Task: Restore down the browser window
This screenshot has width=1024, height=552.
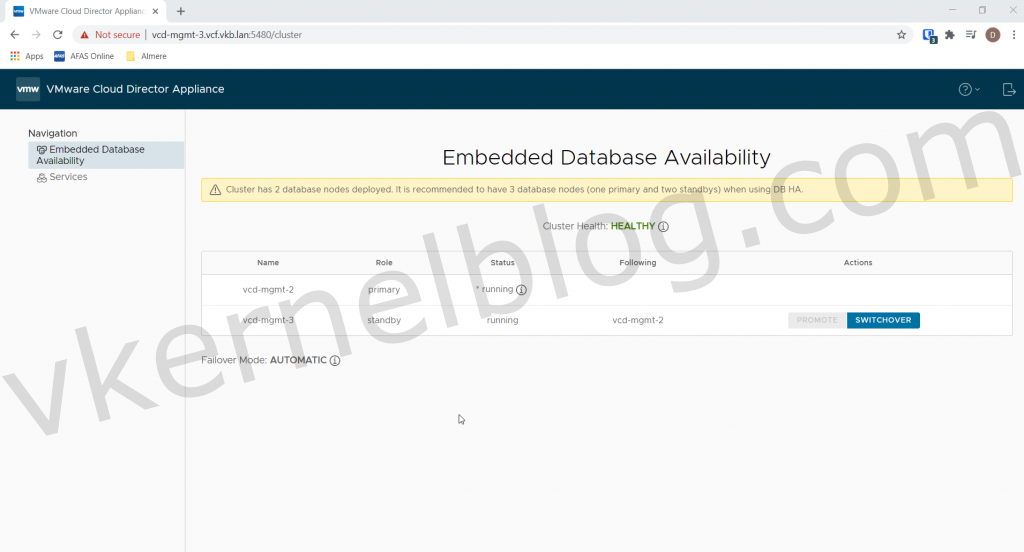Action: [982, 10]
